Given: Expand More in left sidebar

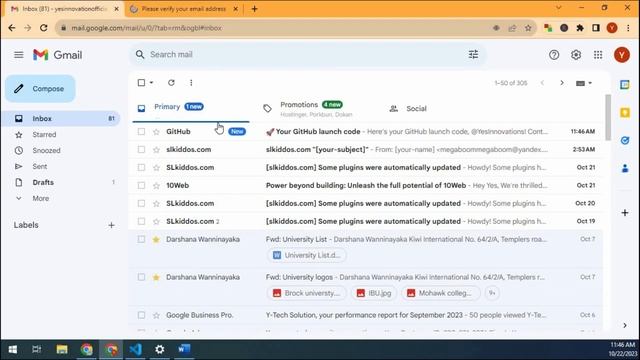Looking at the screenshot, I should [40, 198].
